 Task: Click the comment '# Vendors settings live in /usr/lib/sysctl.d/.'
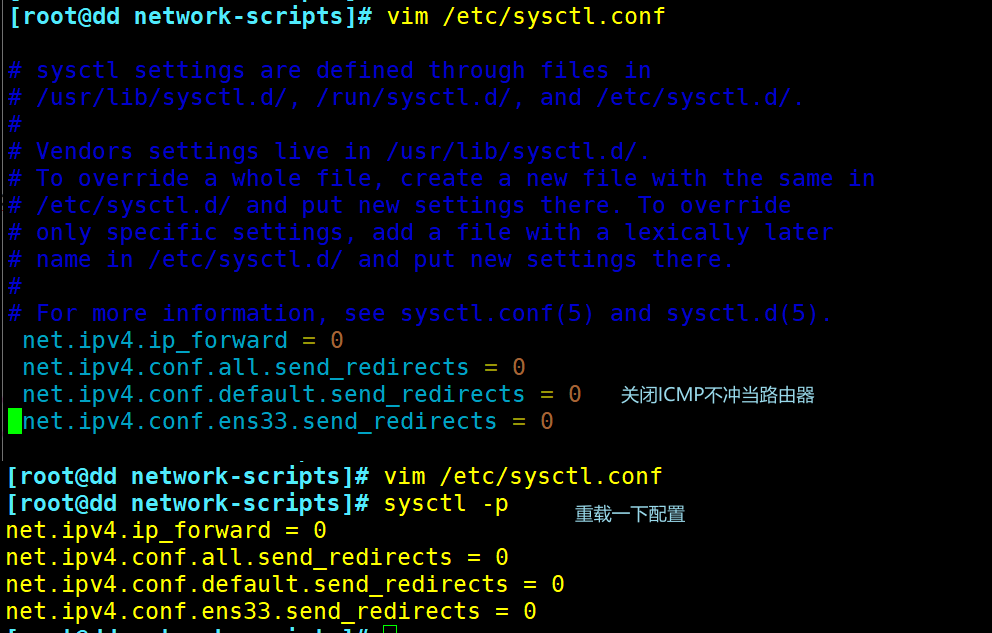tap(329, 151)
